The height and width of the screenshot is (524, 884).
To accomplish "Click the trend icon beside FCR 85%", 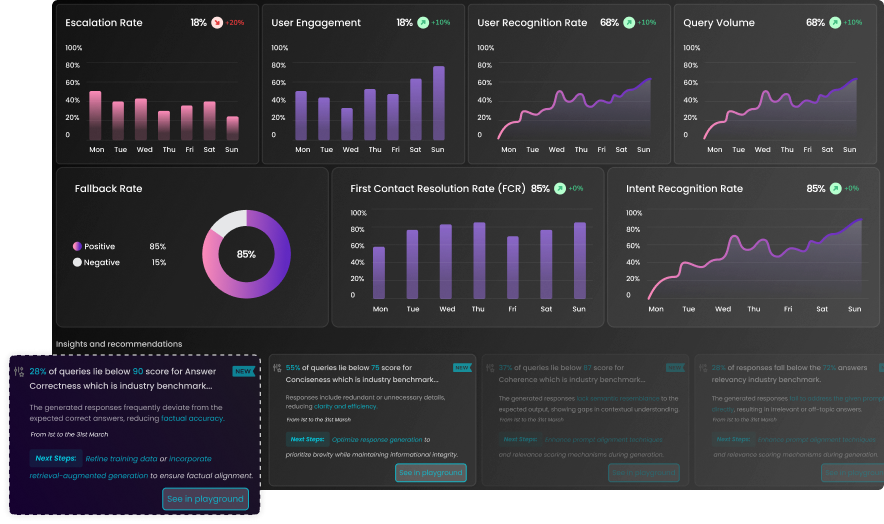I will [560, 188].
